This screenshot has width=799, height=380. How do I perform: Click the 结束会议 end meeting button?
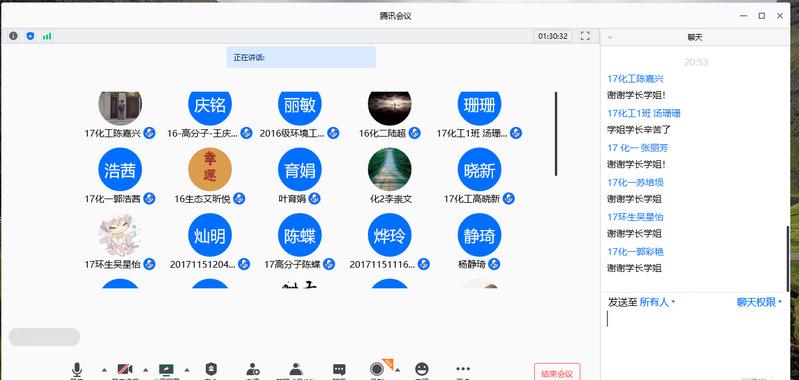(557, 373)
